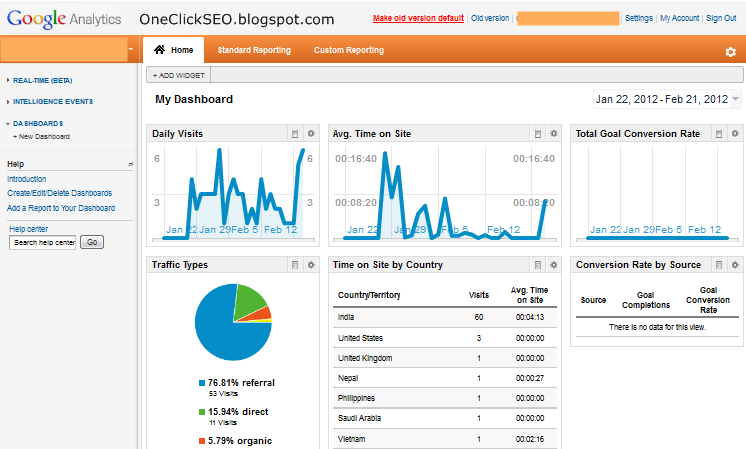Image resolution: width=746 pixels, height=449 pixels.
Task: Open the Settings link
Action: pyautogui.click(x=639, y=18)
